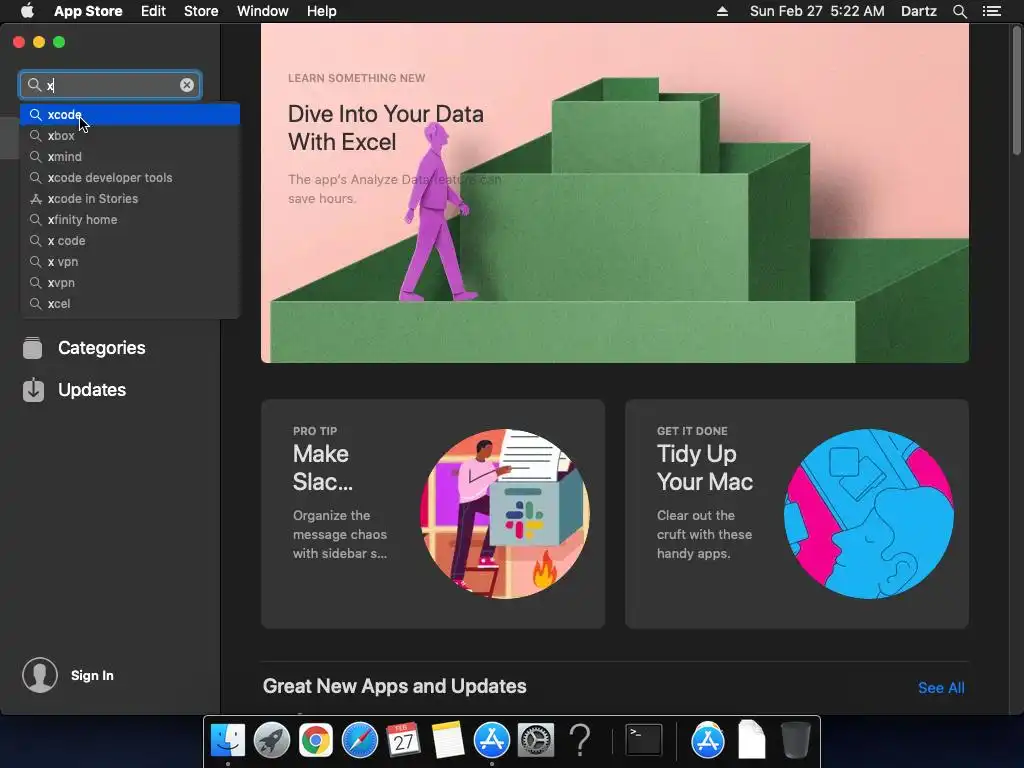Screen dimensions: 1024x768
Task: Open the Categories section label
Action: pos(102,348)
